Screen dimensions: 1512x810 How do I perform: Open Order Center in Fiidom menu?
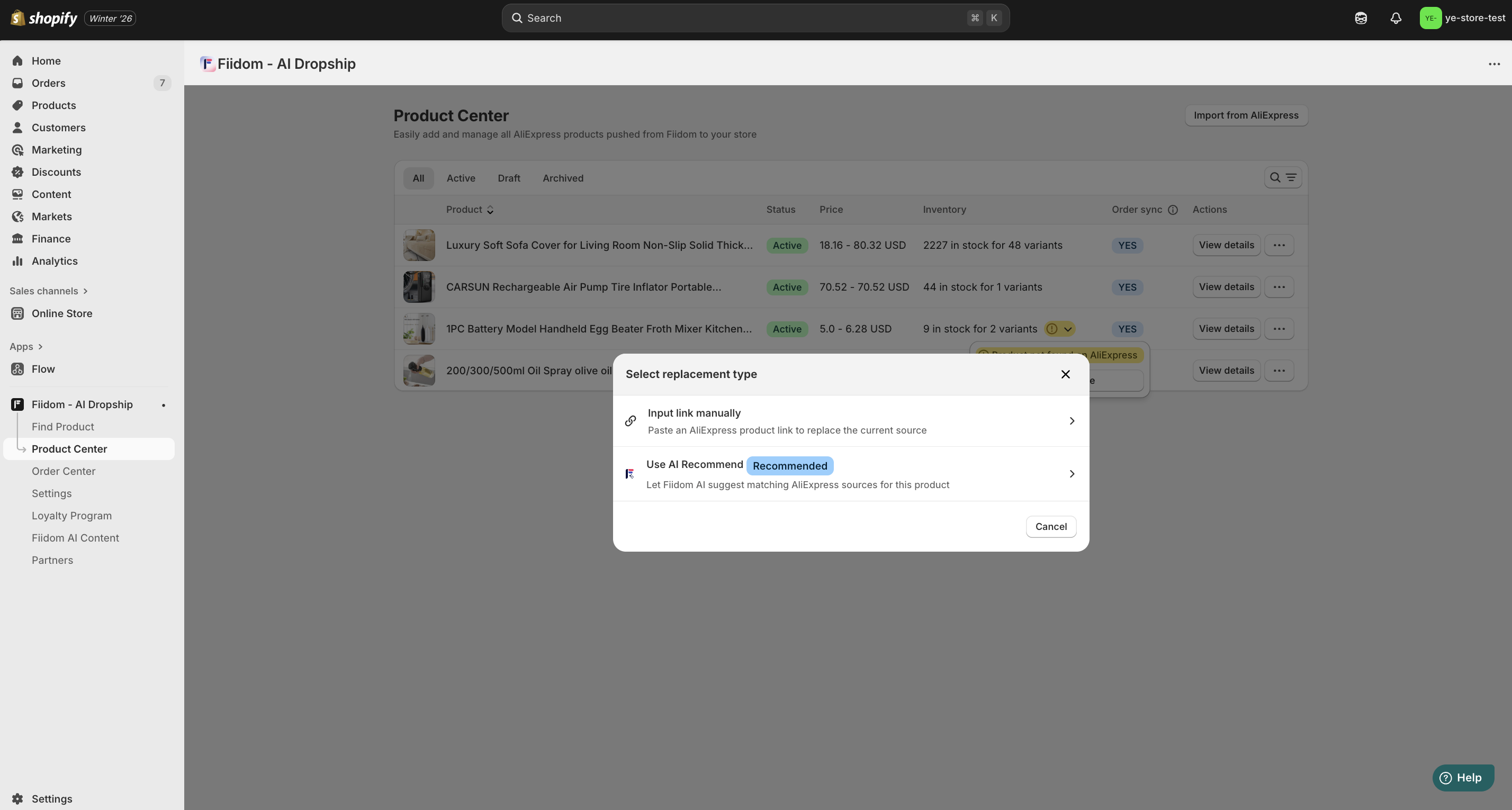pos(64,471)
